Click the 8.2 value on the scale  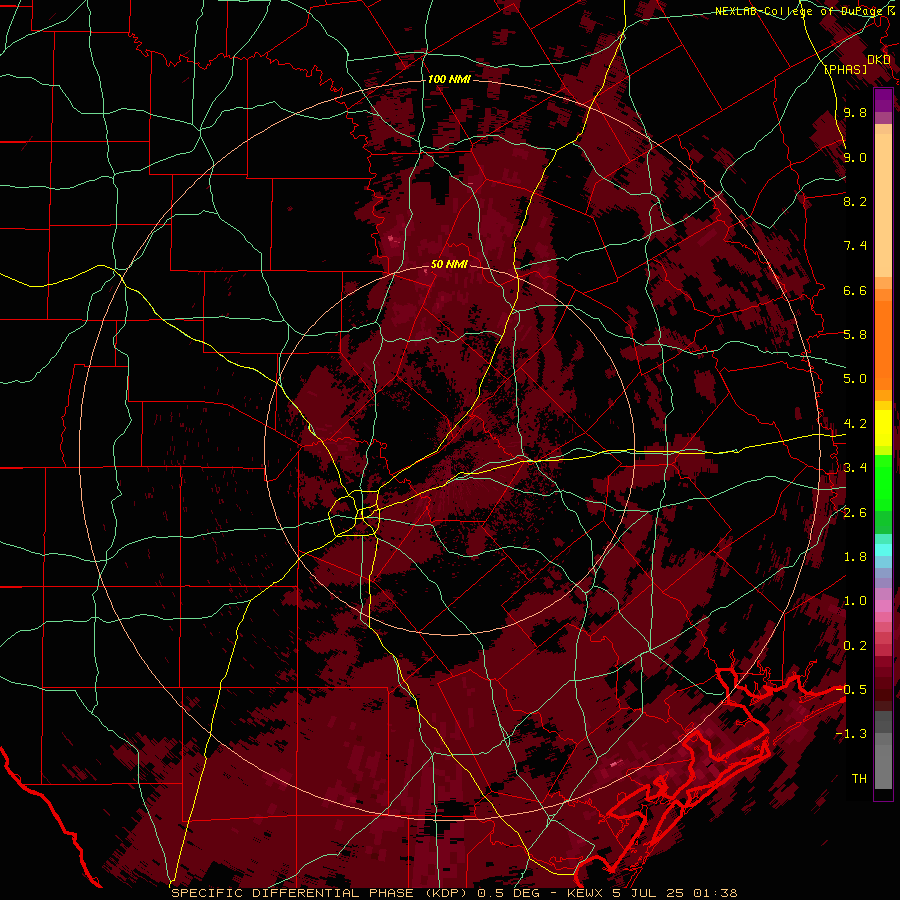pyautogui.click(x=855, y=201)
